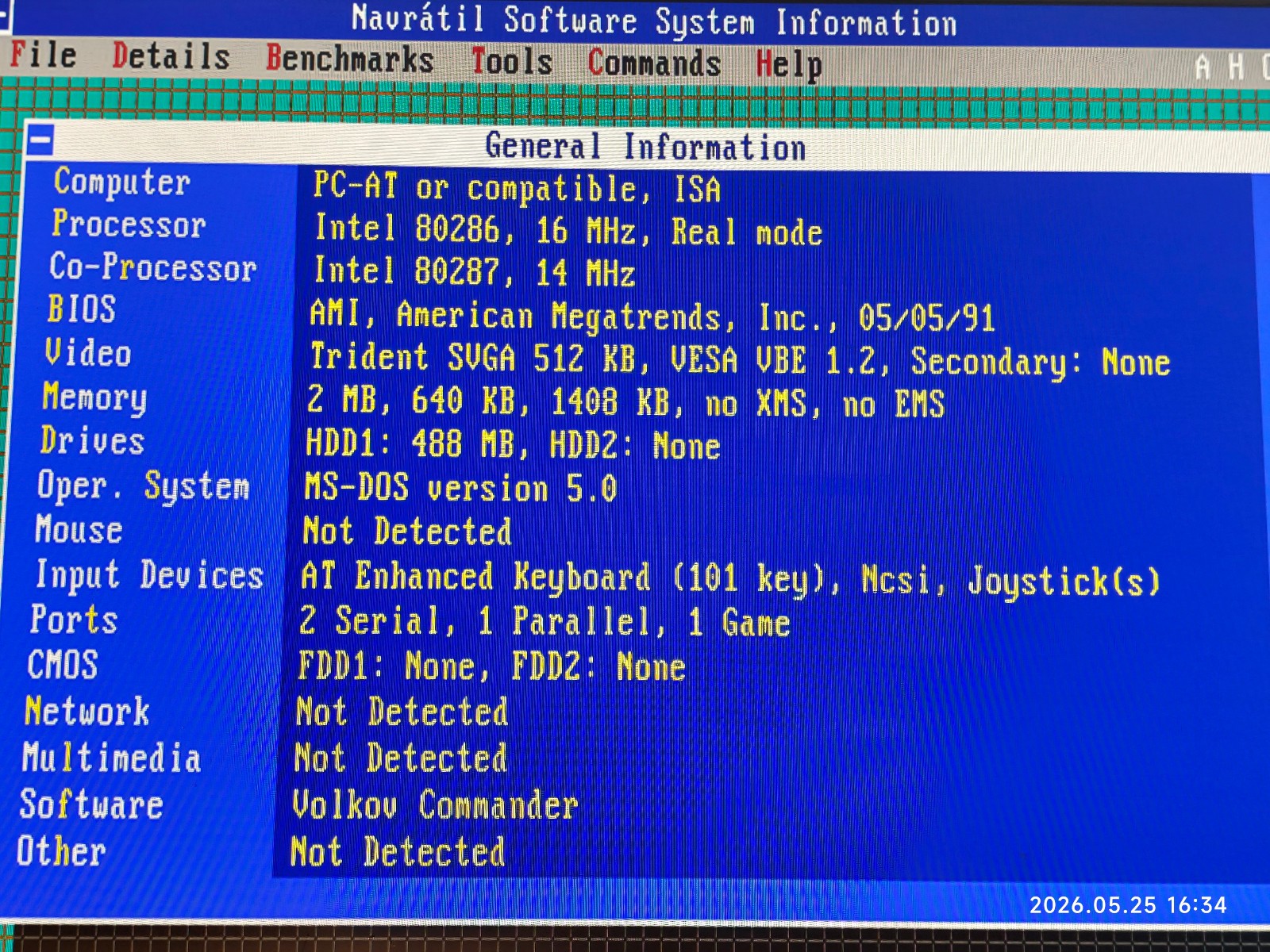Screen dimensions: 1270x952
Task: Select the Mouse row label
Action: (x=79, y=529)
